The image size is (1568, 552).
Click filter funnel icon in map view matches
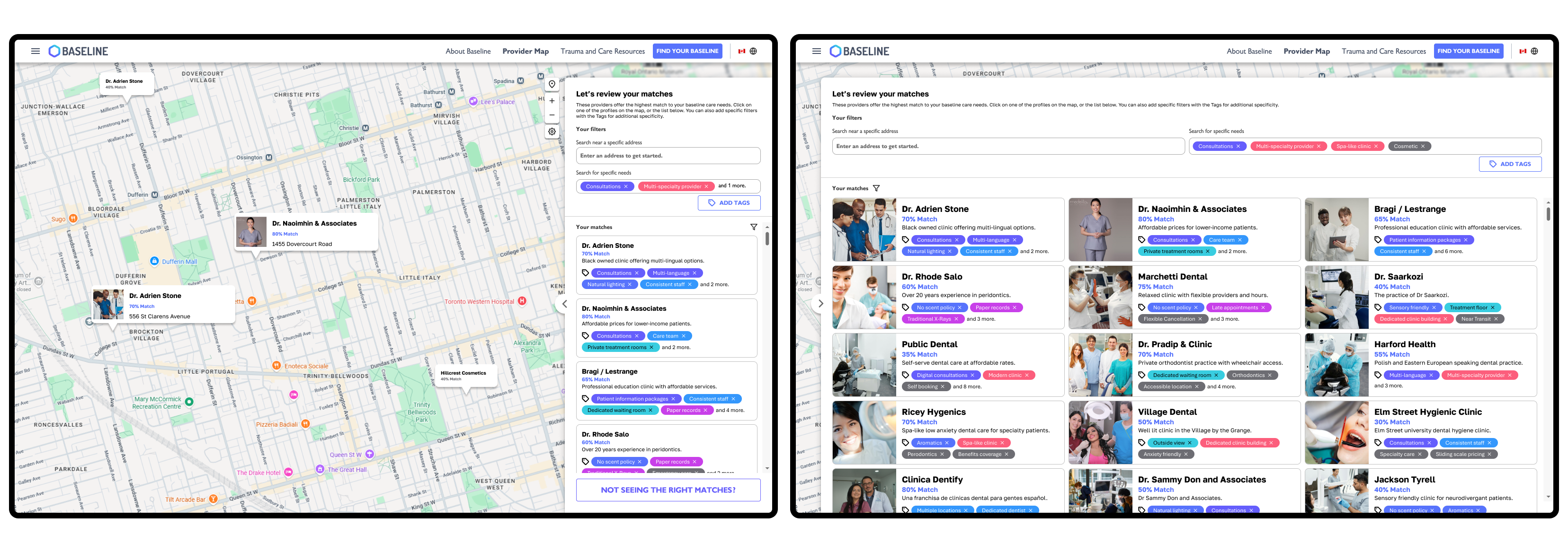pyautogui.click(x=754, y=227)
